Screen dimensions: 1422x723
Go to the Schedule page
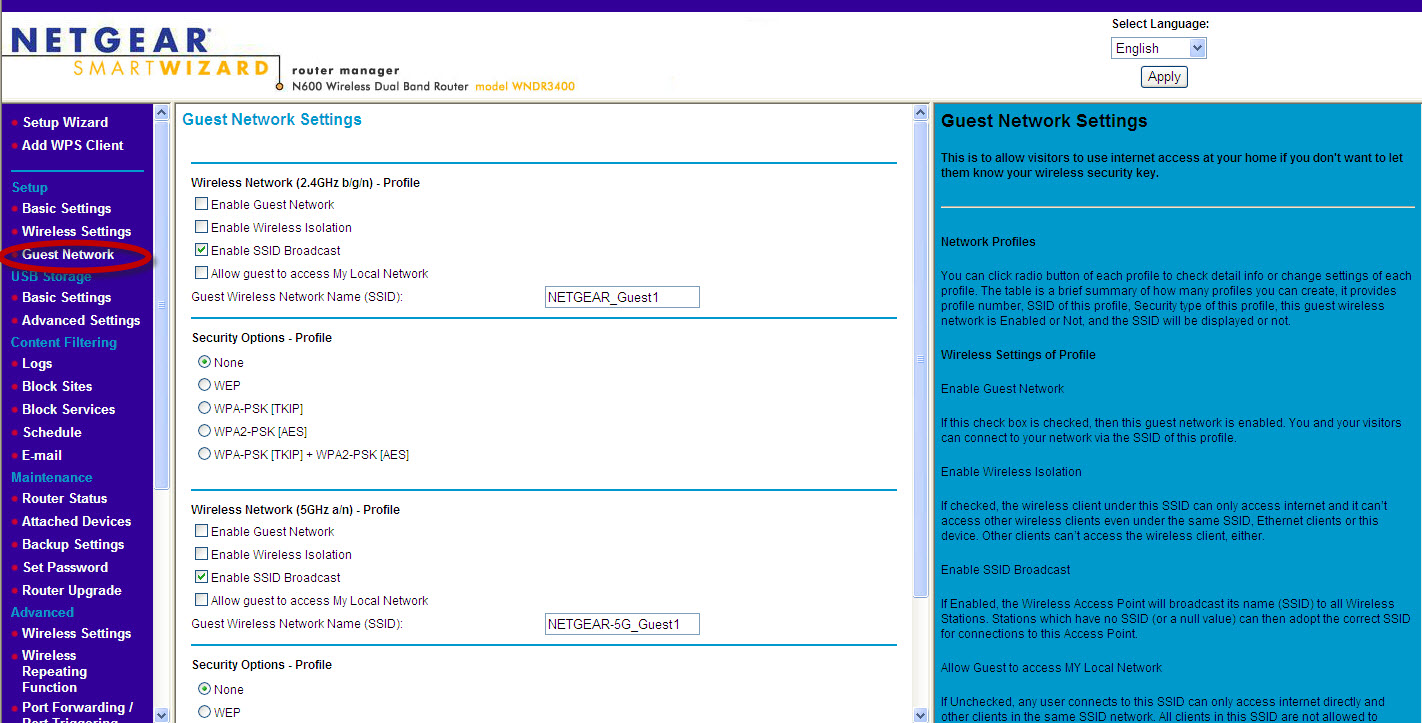click(52, 432)
